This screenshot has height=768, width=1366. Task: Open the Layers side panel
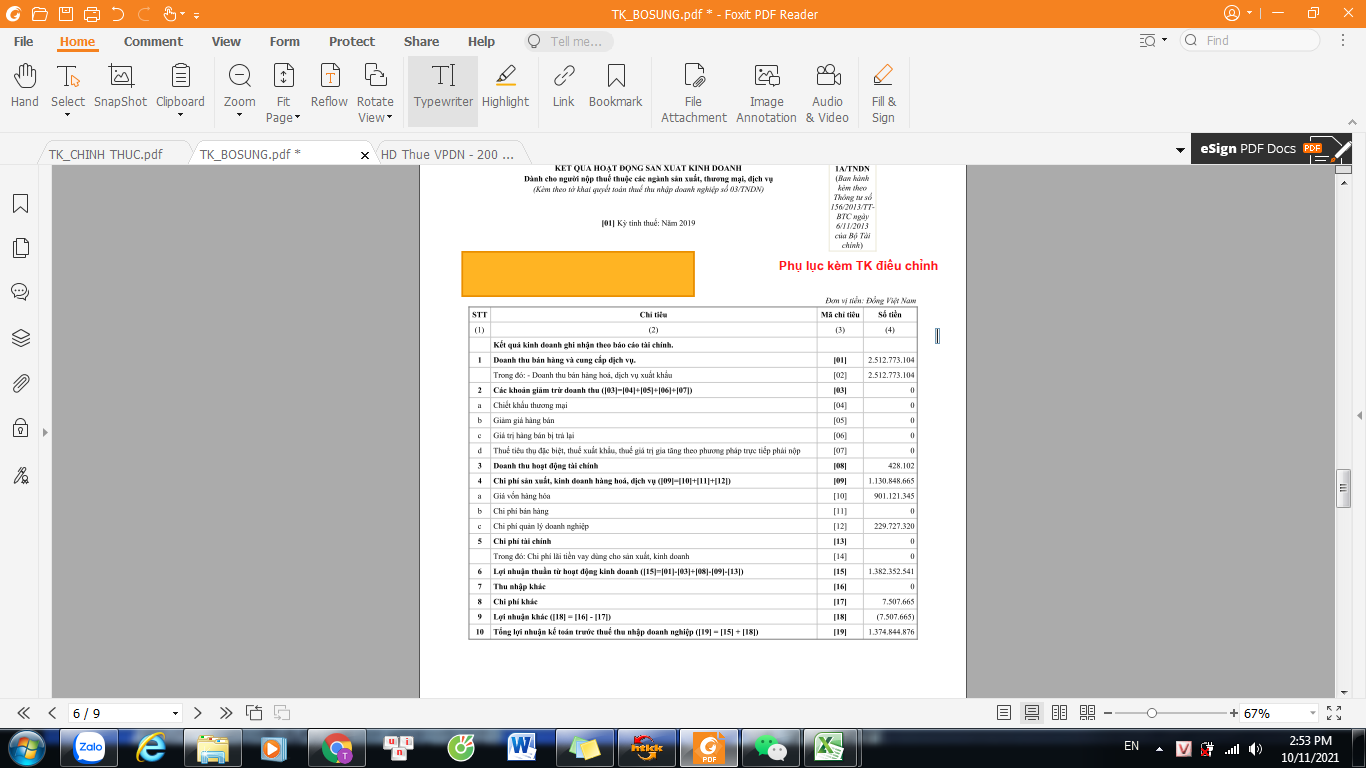20,338
